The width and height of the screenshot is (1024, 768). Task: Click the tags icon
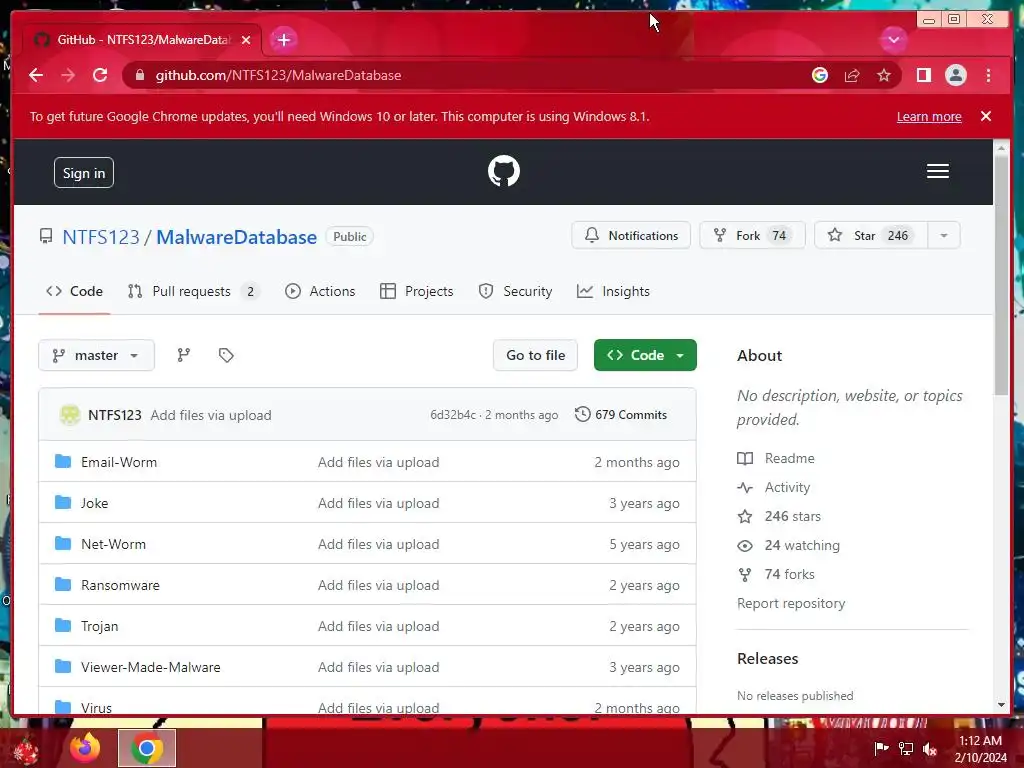click(226, 355)
